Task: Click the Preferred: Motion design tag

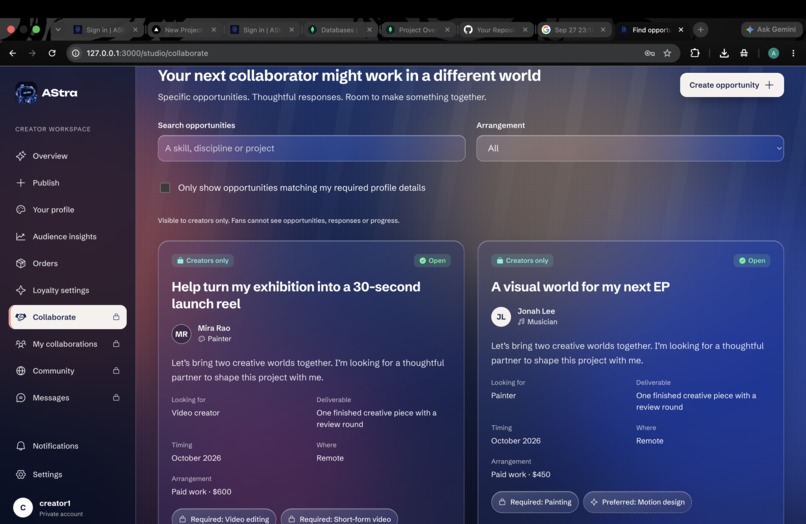Action: (x=637, y=502)
